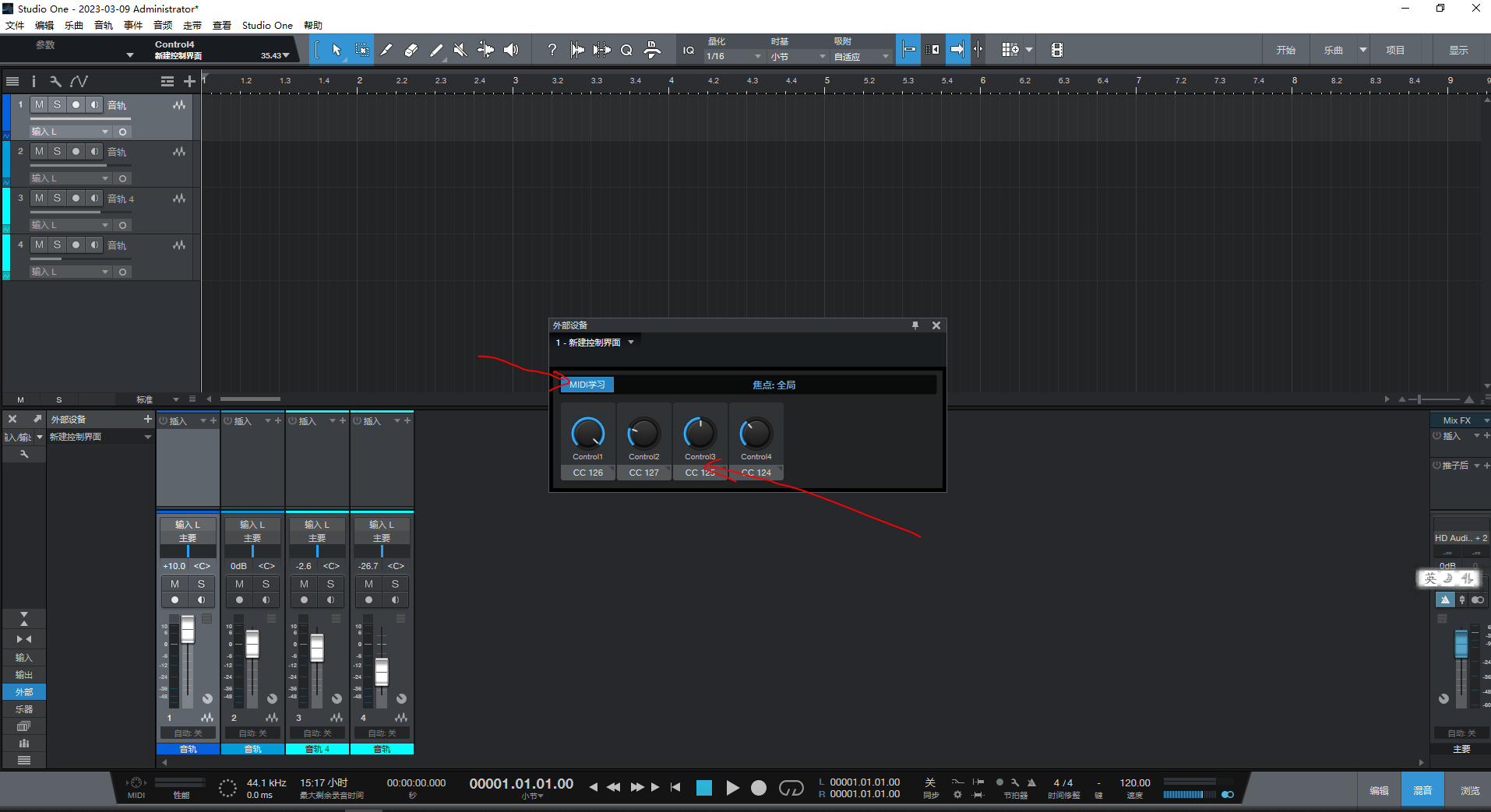Select the Range tool
This screenshot has width=1491, height=812.
point(362,50)
